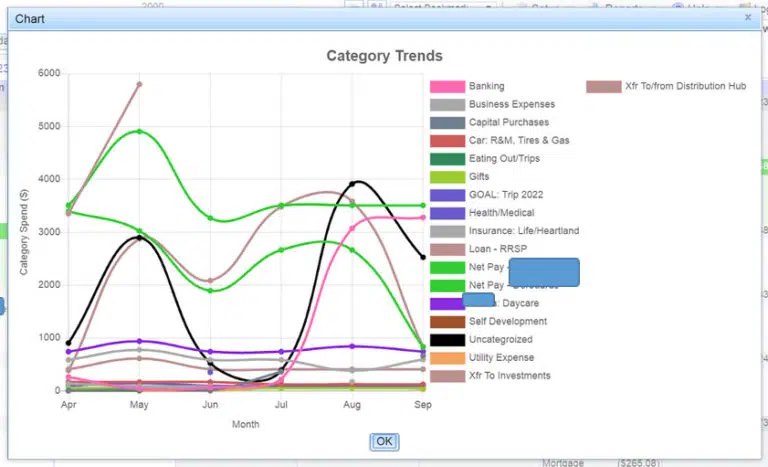
Task: Hide the Xfr To Investments series
Action: point(510,375)
